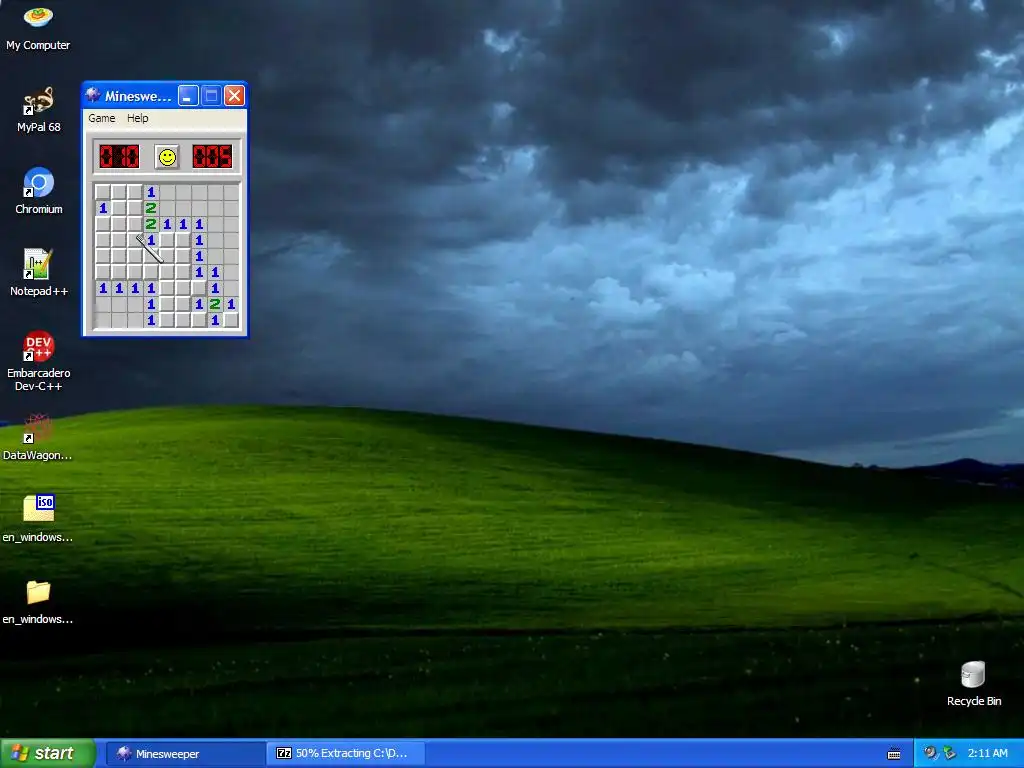Click the Safely Remove Hardware tray icon
This screenshot has height=768, width=1024.
(949, 753)
